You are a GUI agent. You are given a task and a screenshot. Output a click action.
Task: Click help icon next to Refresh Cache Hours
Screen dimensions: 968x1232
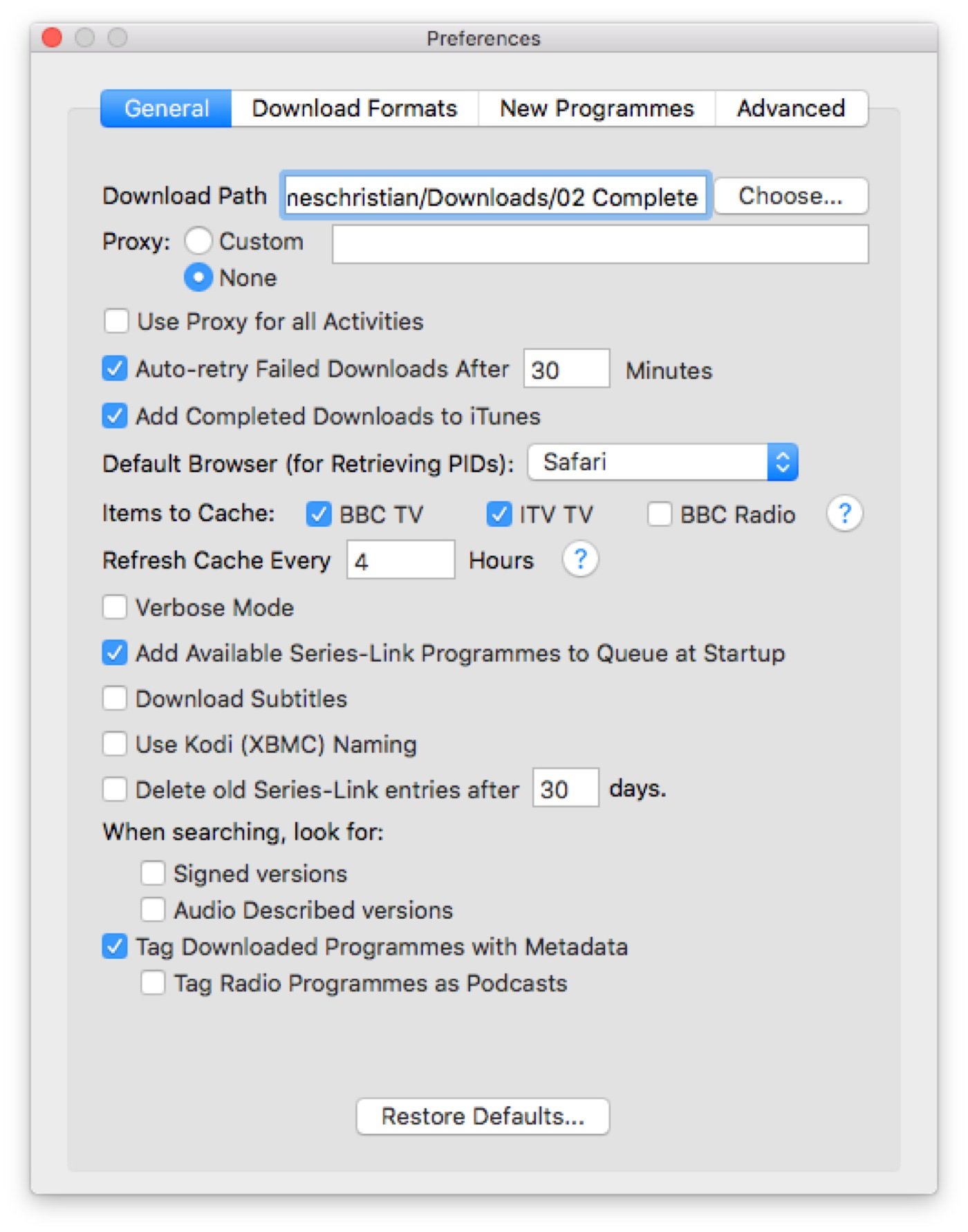coord(579,559)
